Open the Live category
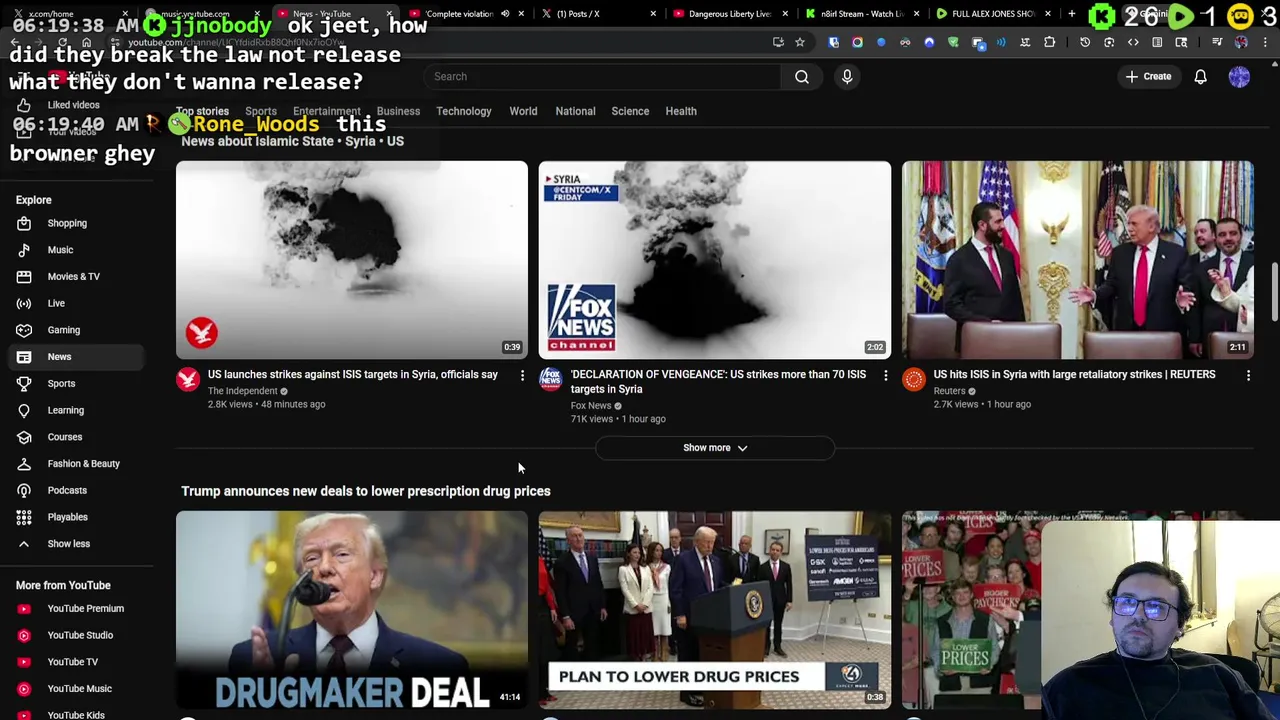Viewport: 1280px width, 720px height. (56, 303)
